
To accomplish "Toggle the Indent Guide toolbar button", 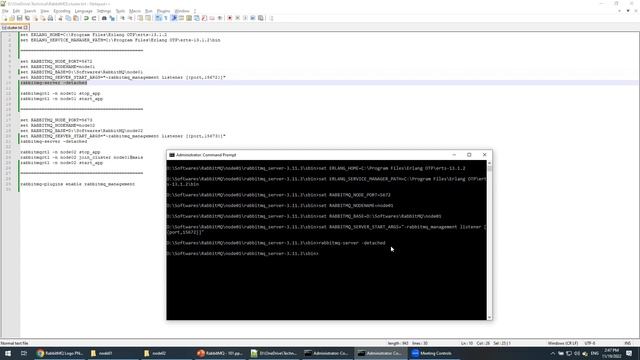I will click(x=173, y=18).
